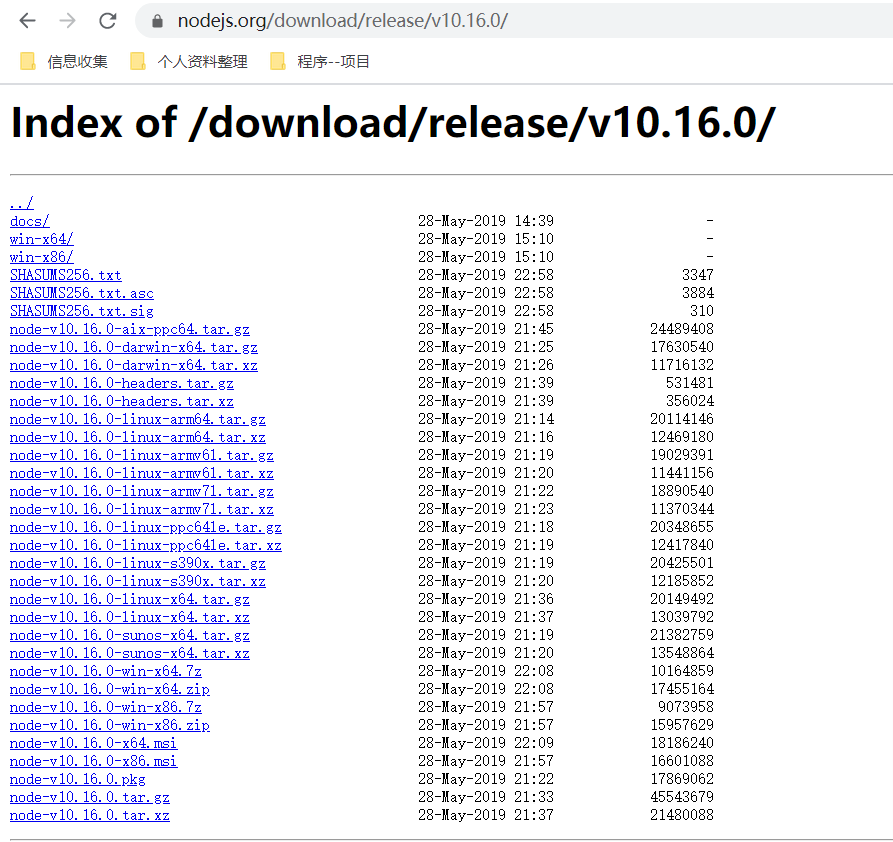Viewport: 893px width, 842px height.
Task: Open the 程序--项目 bookmark folder
Action: [319, 62]
